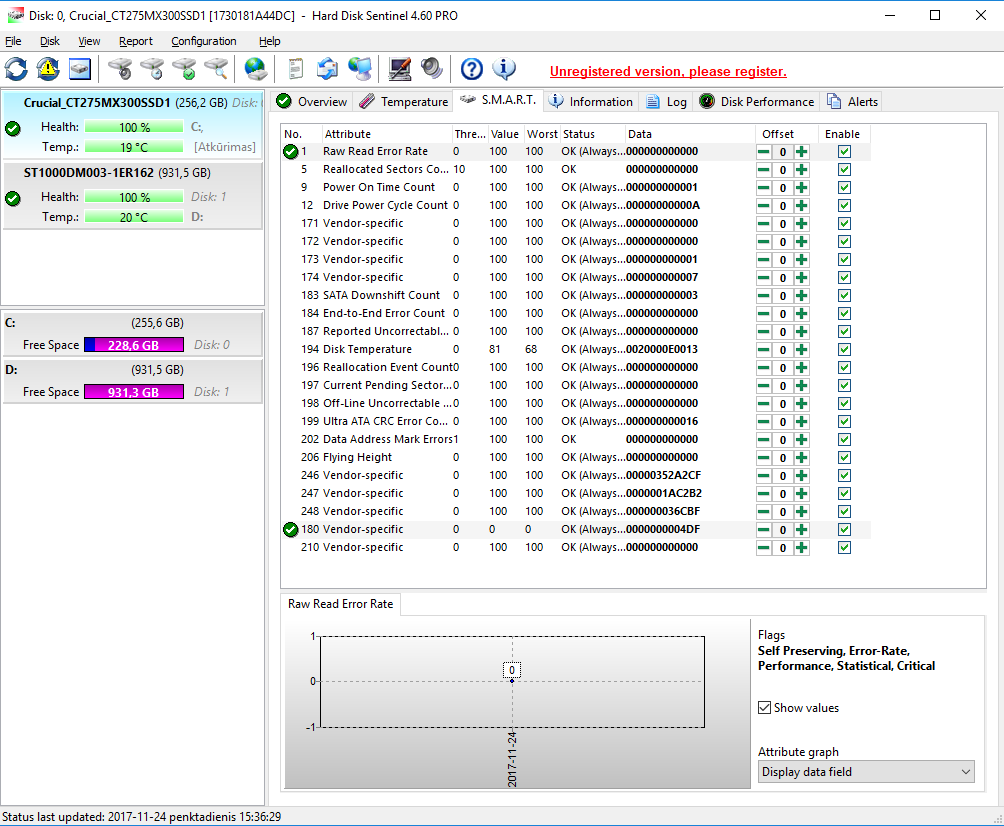Click the D: free space bar
Screen dimensions: 1004x826
coord(134,392)
